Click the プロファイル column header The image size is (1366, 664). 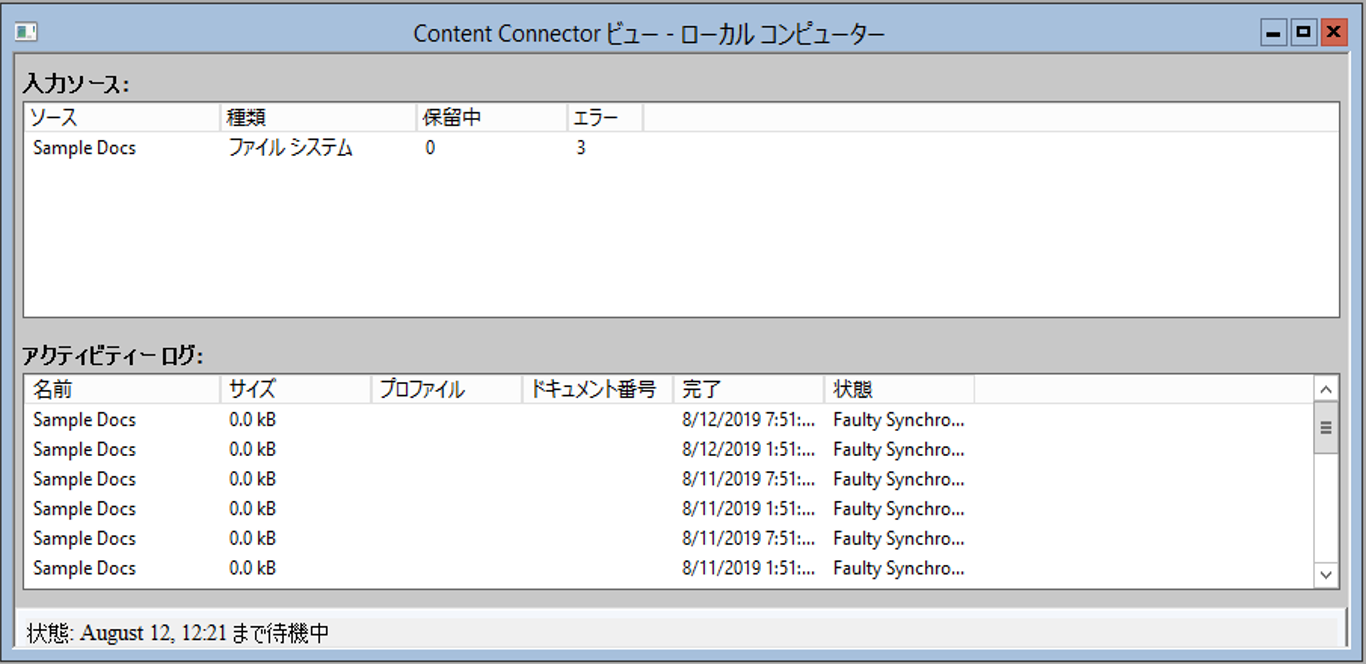pos(446,389)
